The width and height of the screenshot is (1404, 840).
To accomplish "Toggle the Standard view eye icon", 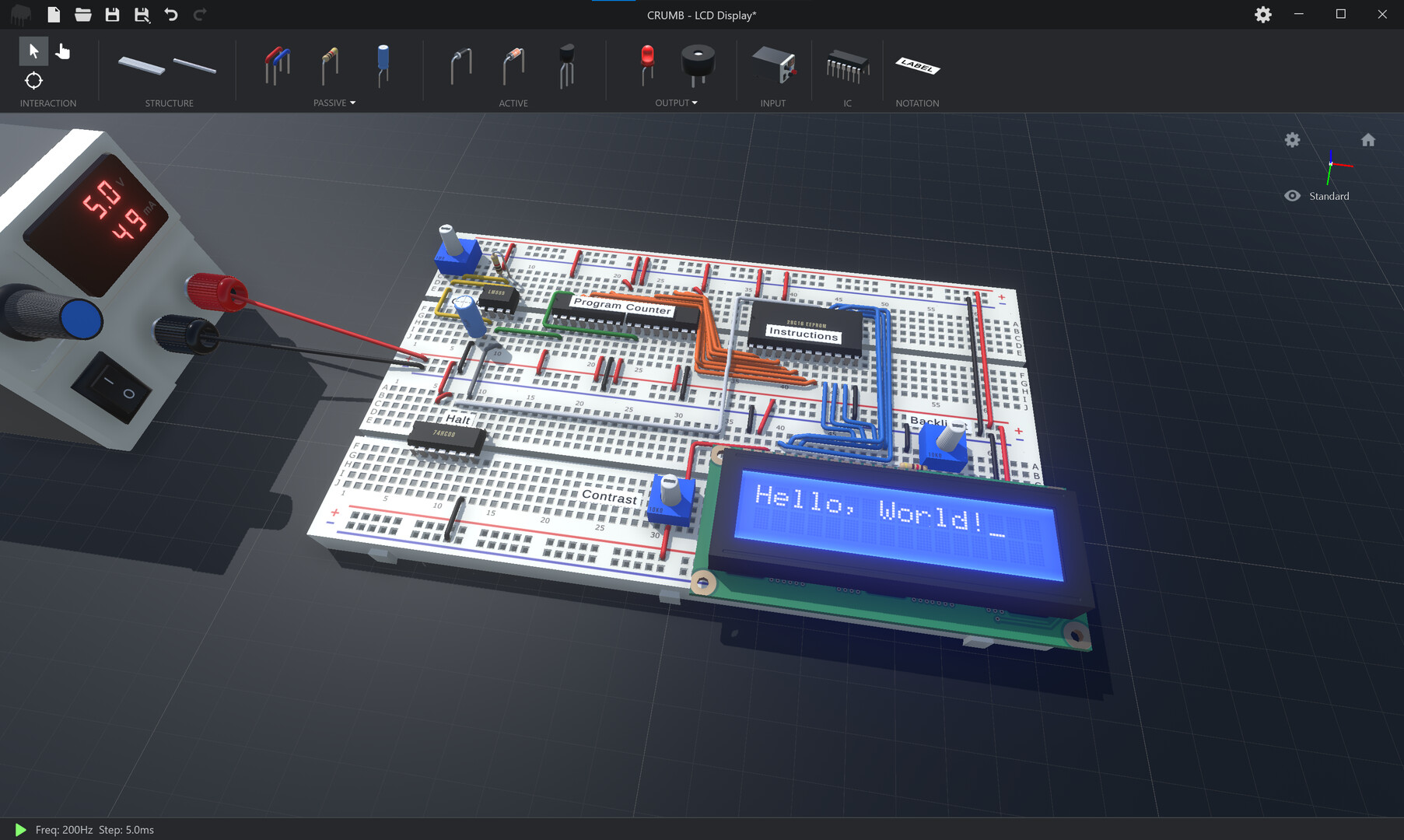I will [x=1292, y=195].
